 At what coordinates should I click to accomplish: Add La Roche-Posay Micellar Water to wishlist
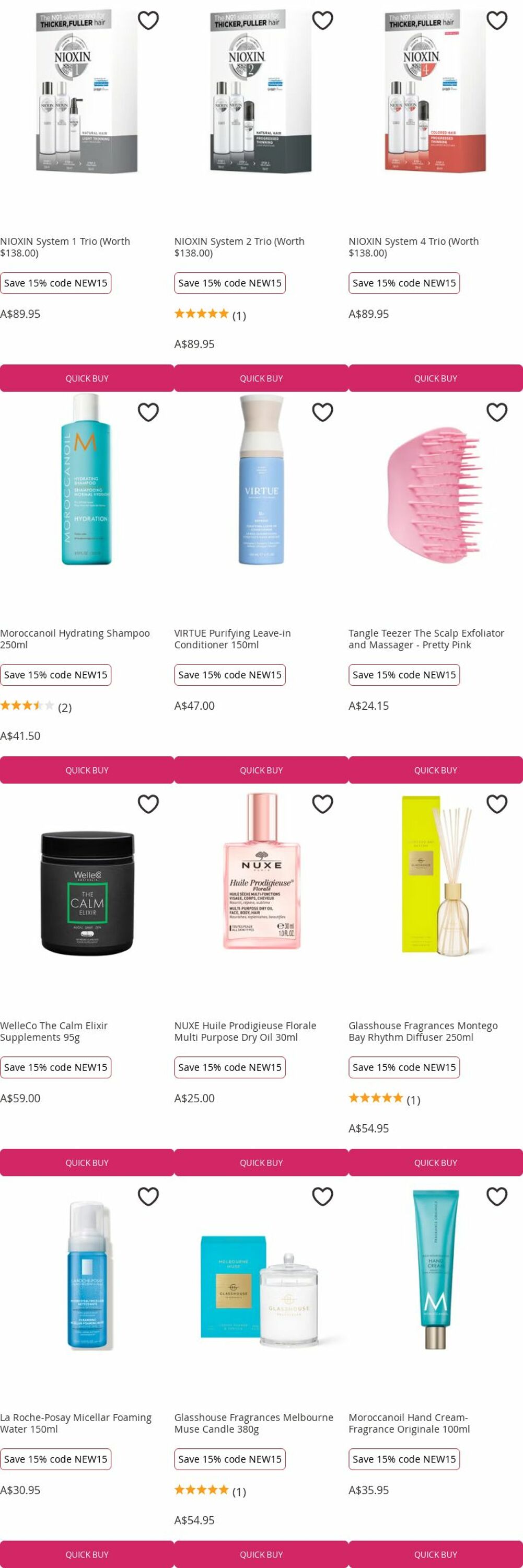coord(148,1197)
